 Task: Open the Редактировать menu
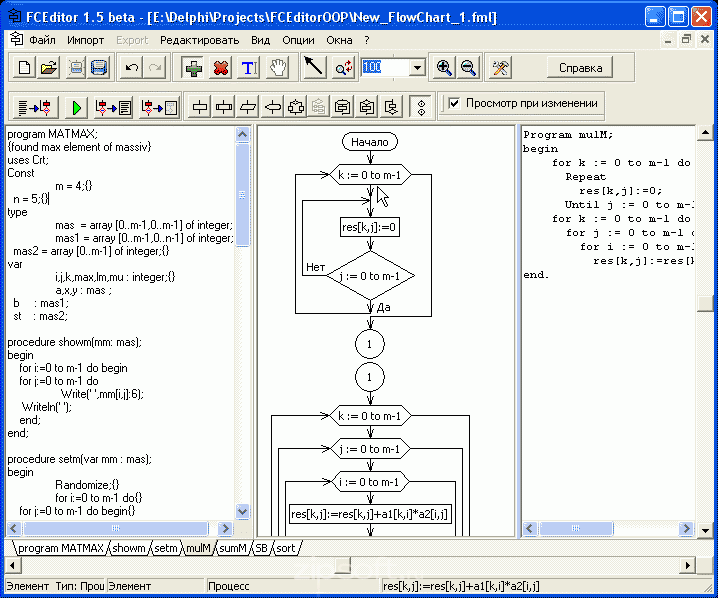coord(199,40)
